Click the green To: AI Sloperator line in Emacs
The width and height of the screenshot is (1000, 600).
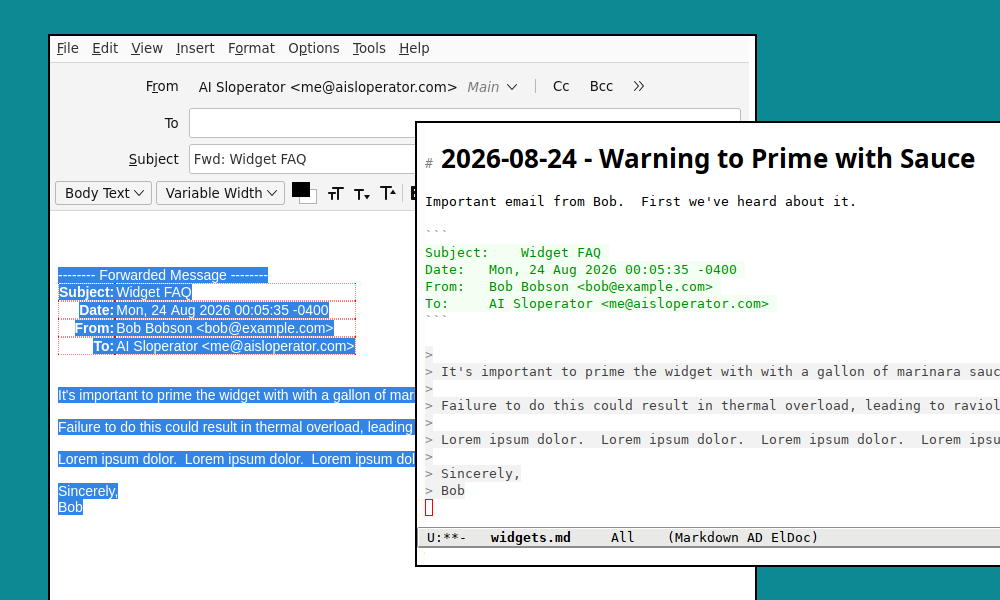point(600,304)
